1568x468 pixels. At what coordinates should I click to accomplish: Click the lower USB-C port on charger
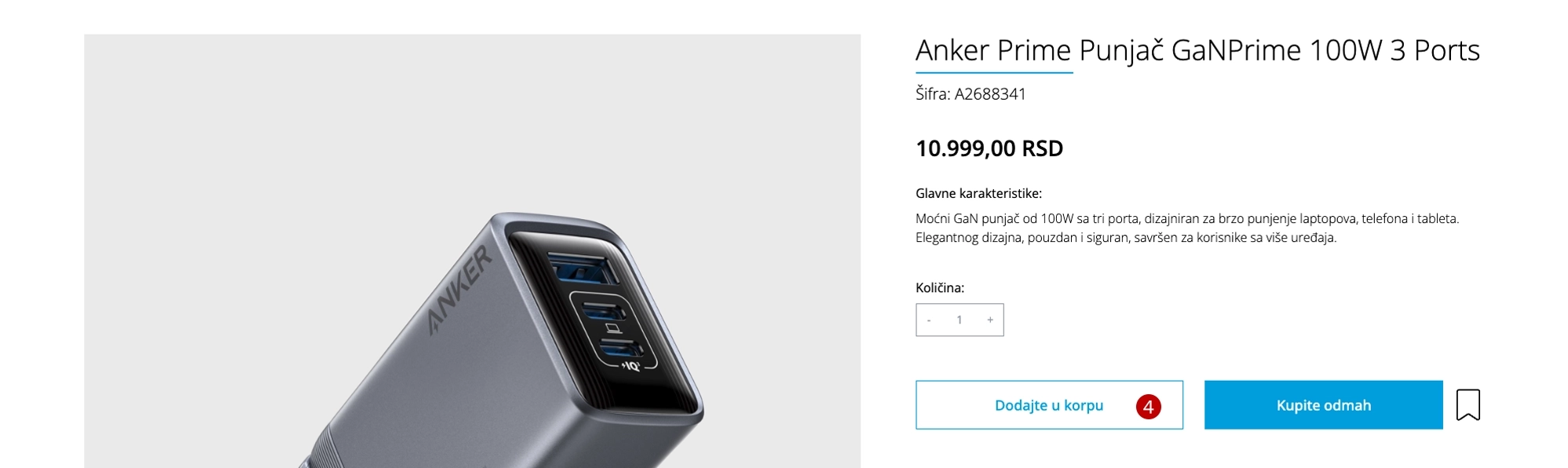pyautogui.click(x=621, y=348)
